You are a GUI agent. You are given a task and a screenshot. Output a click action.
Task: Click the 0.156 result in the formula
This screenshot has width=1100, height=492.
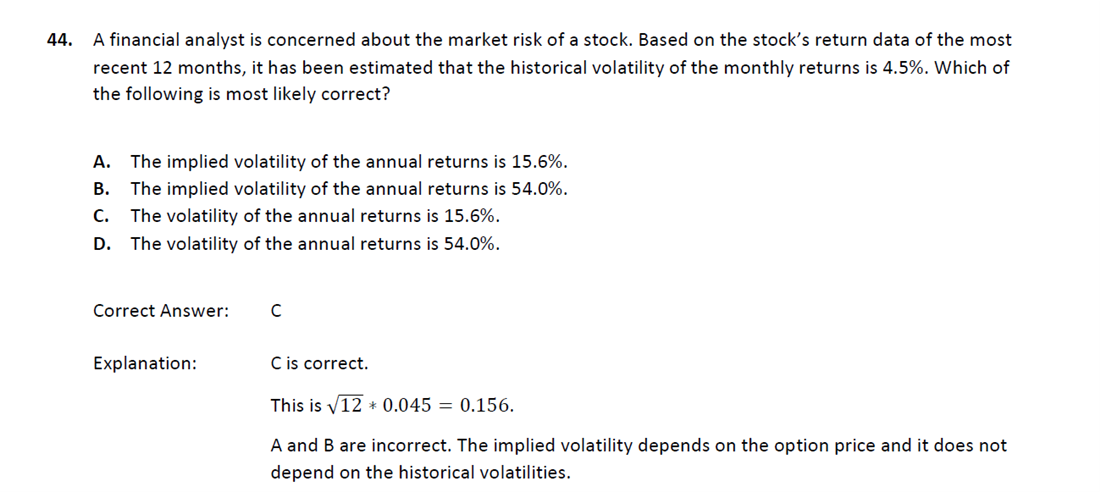[x=486, y=406]
